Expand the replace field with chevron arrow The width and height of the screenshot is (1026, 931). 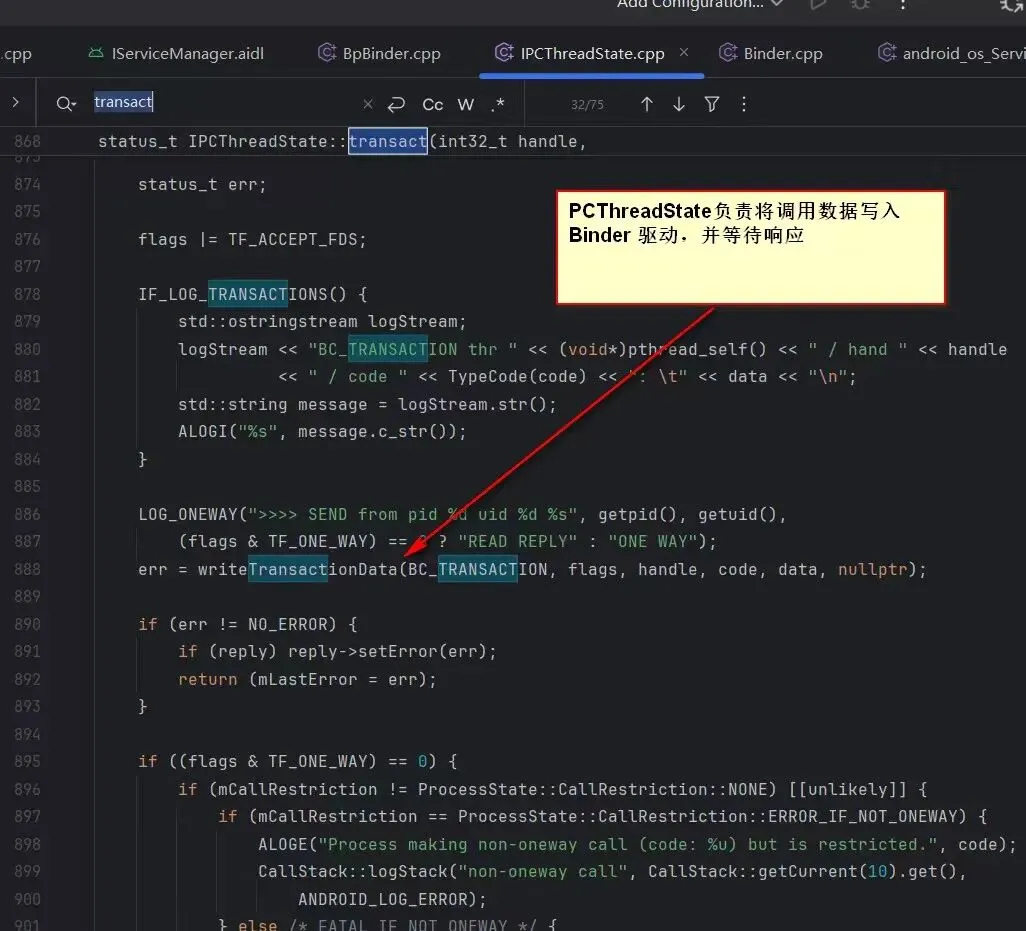16,102
